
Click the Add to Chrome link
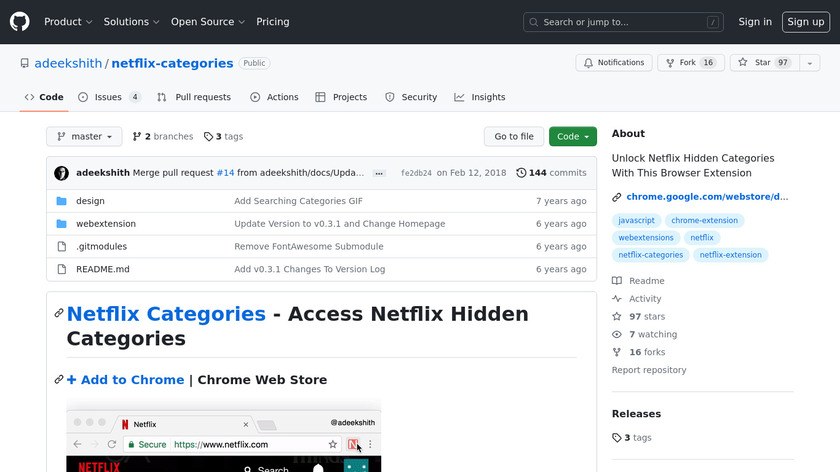click(x=125, y=380)
